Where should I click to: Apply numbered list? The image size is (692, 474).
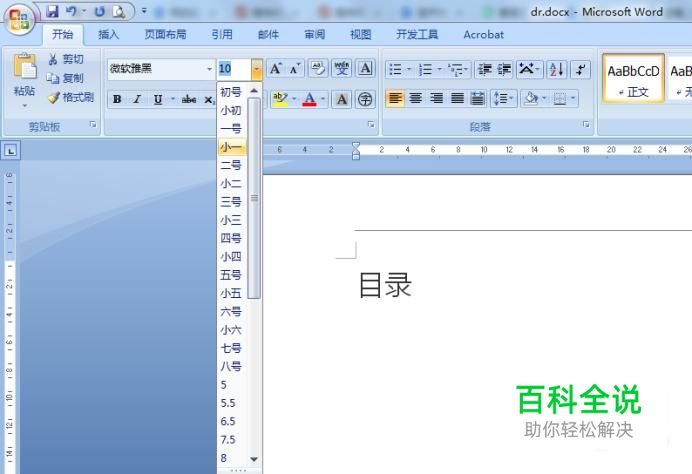coord(425,69)
